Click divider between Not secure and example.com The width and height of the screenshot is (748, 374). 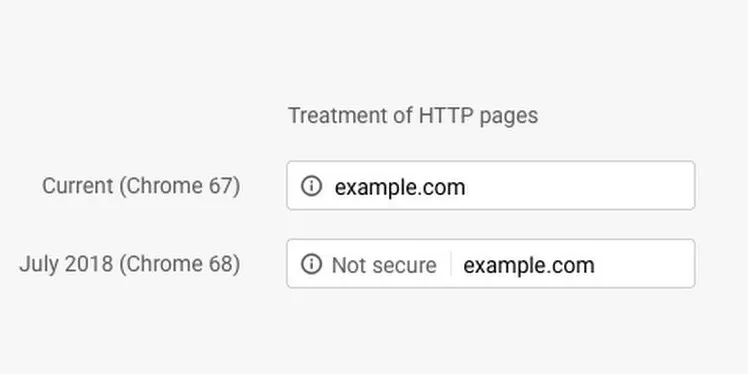tap(451, 264)
